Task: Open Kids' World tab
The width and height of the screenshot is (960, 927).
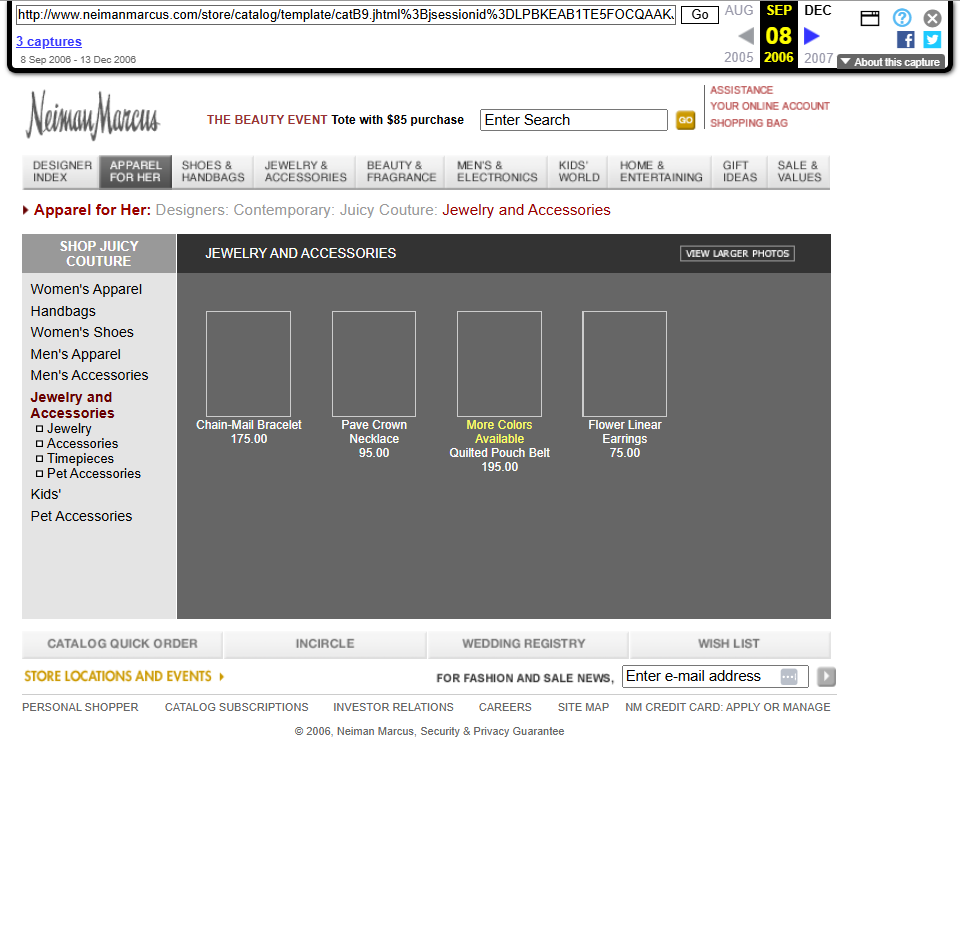Action: pos(579,171)
